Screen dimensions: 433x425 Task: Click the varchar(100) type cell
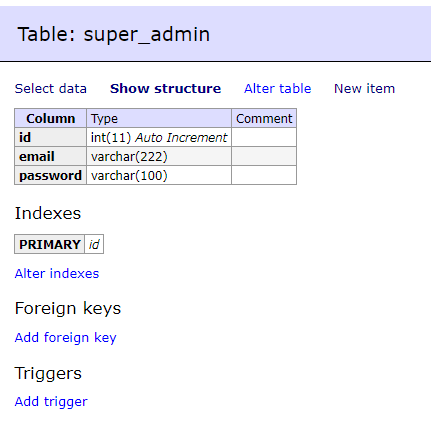click(159, 175)
